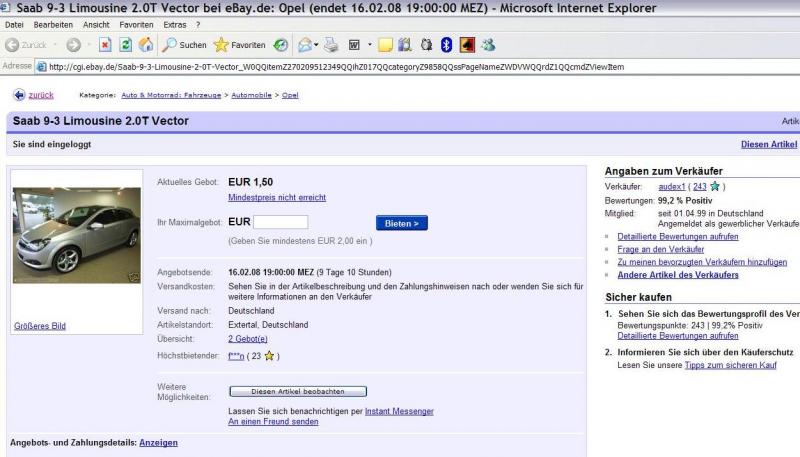
Task: Click teal star icon beside seller score
Action: pyautogui.click(x=715, y=186)
